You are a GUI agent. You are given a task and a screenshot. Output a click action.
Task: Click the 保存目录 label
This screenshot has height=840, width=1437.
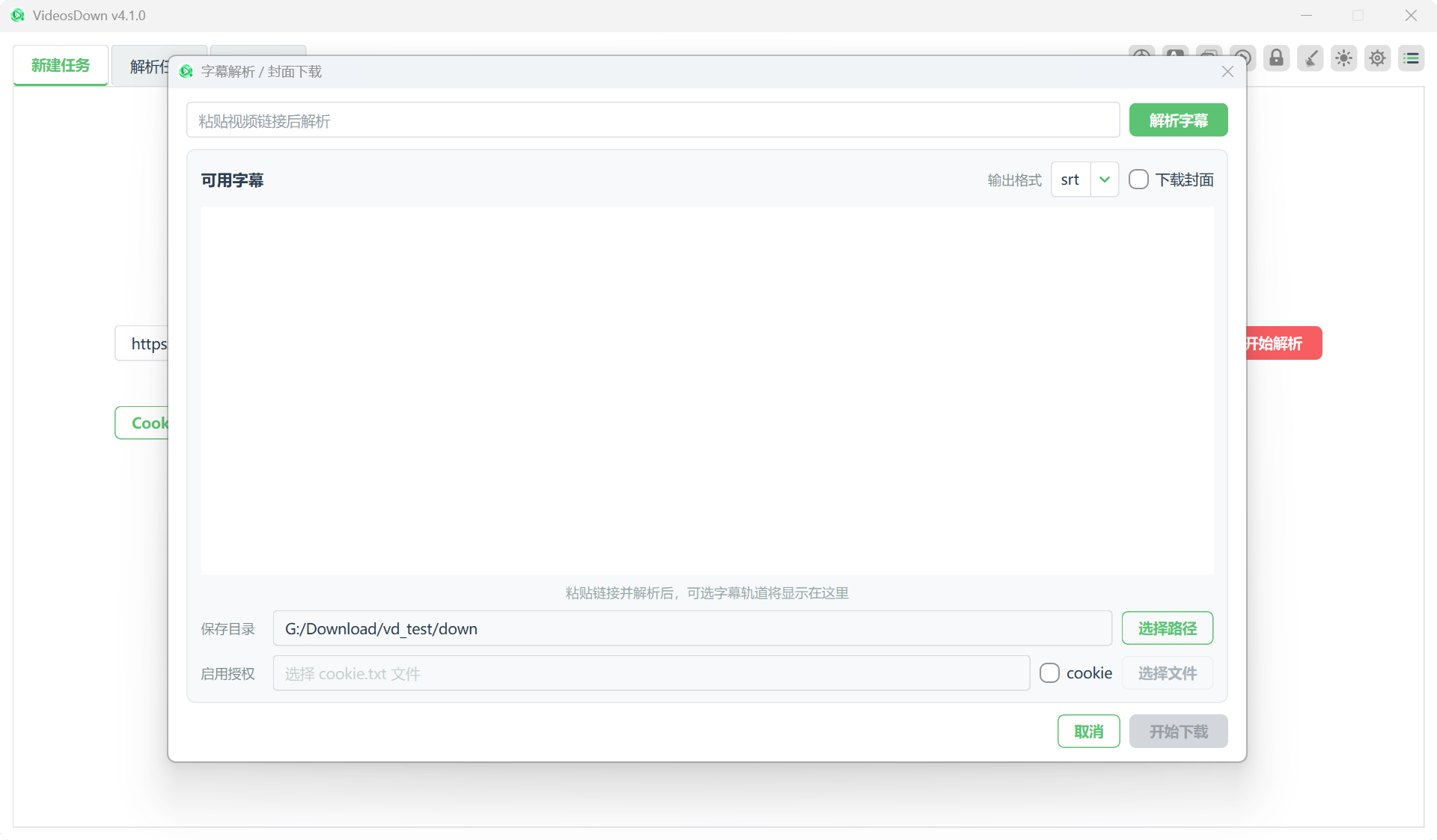click(228, 629)
